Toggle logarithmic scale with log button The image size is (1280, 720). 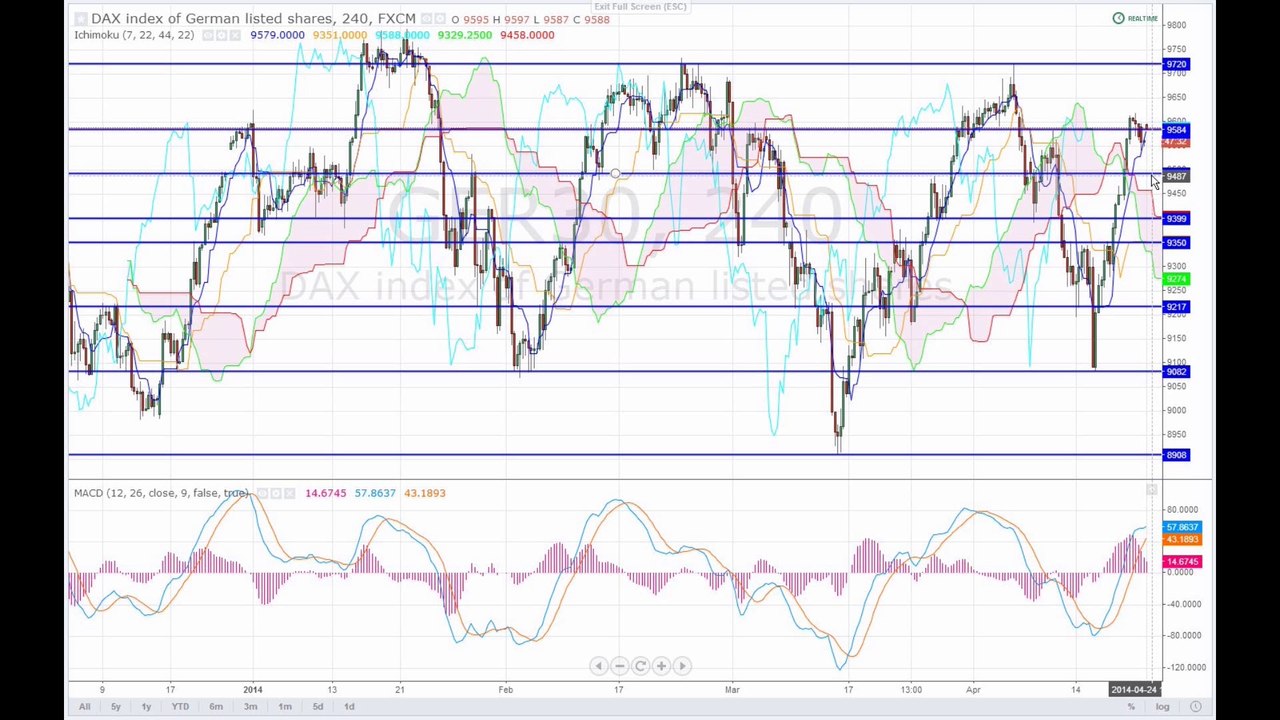pos(1163,707)
